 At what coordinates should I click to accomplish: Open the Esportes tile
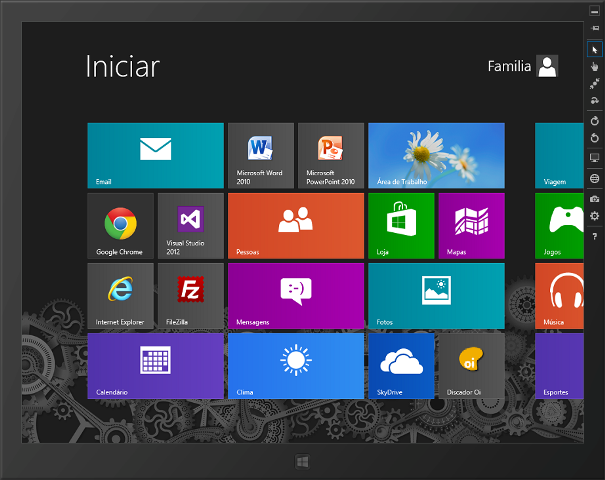coord(559,366)
